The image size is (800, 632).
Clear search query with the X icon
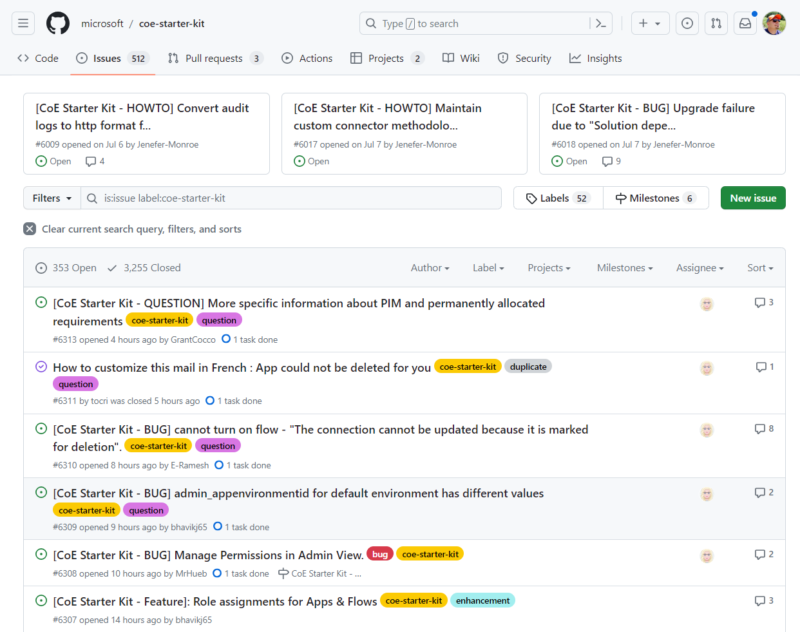point(30,229)
